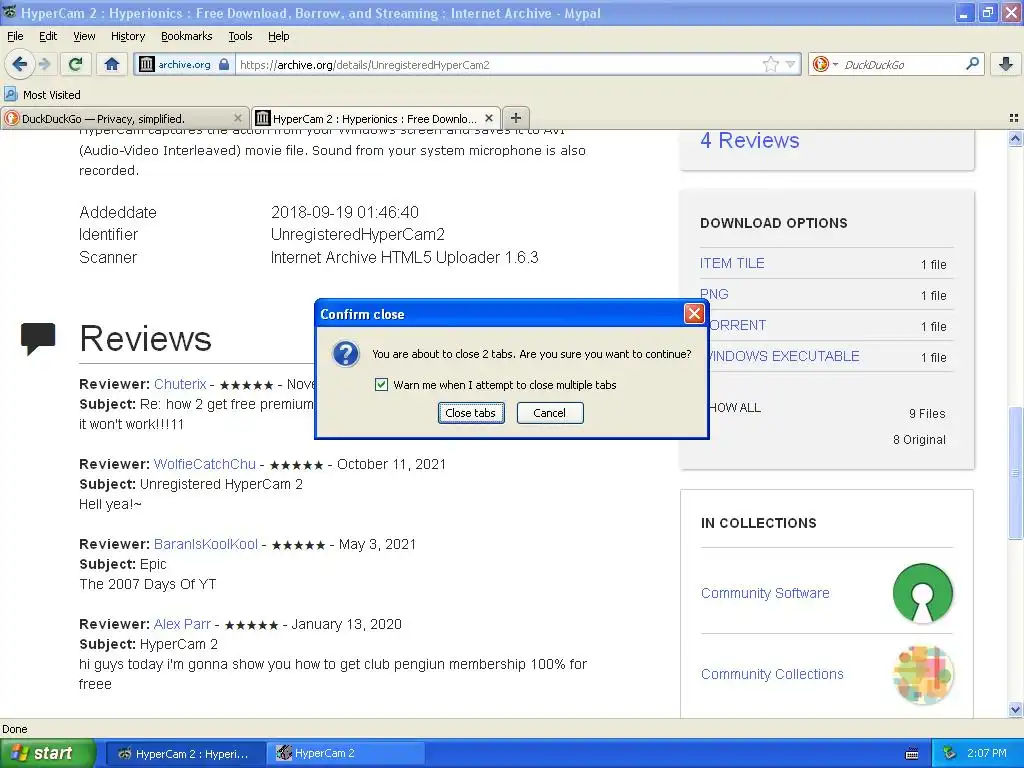Open a new tab with plus button

point(516,118)
